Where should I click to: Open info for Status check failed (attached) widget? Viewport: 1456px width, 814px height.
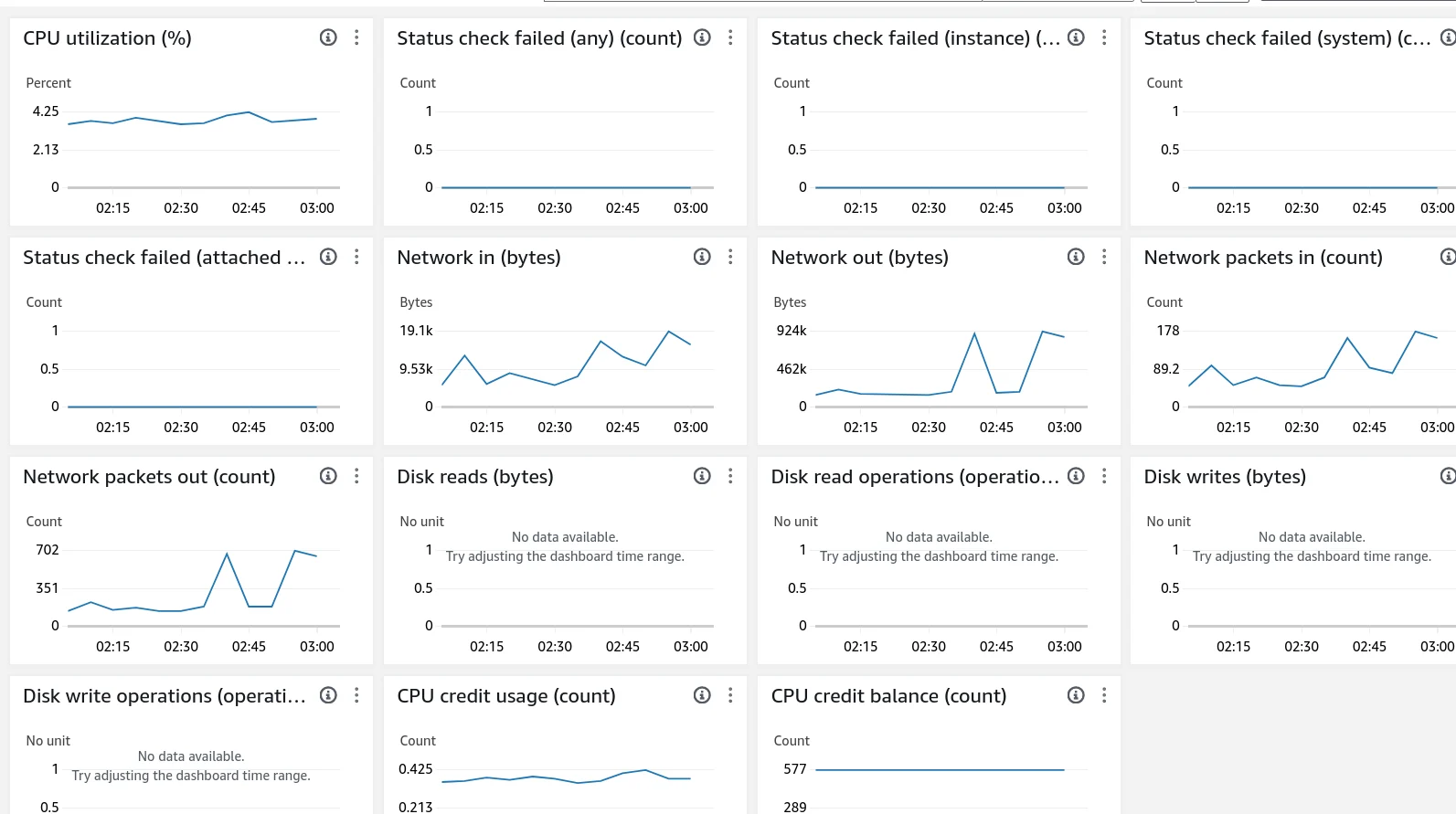(x=328, y=257)
